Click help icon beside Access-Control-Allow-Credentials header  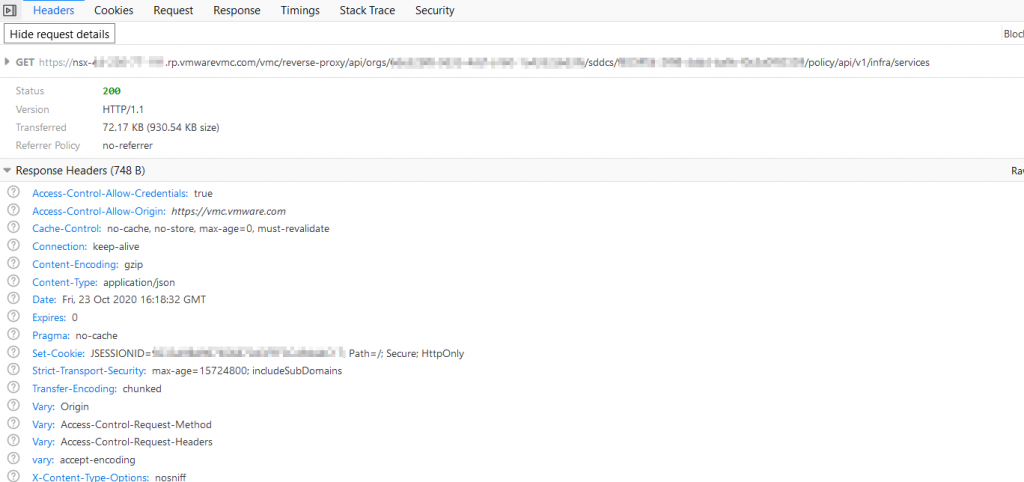point(13,193)
